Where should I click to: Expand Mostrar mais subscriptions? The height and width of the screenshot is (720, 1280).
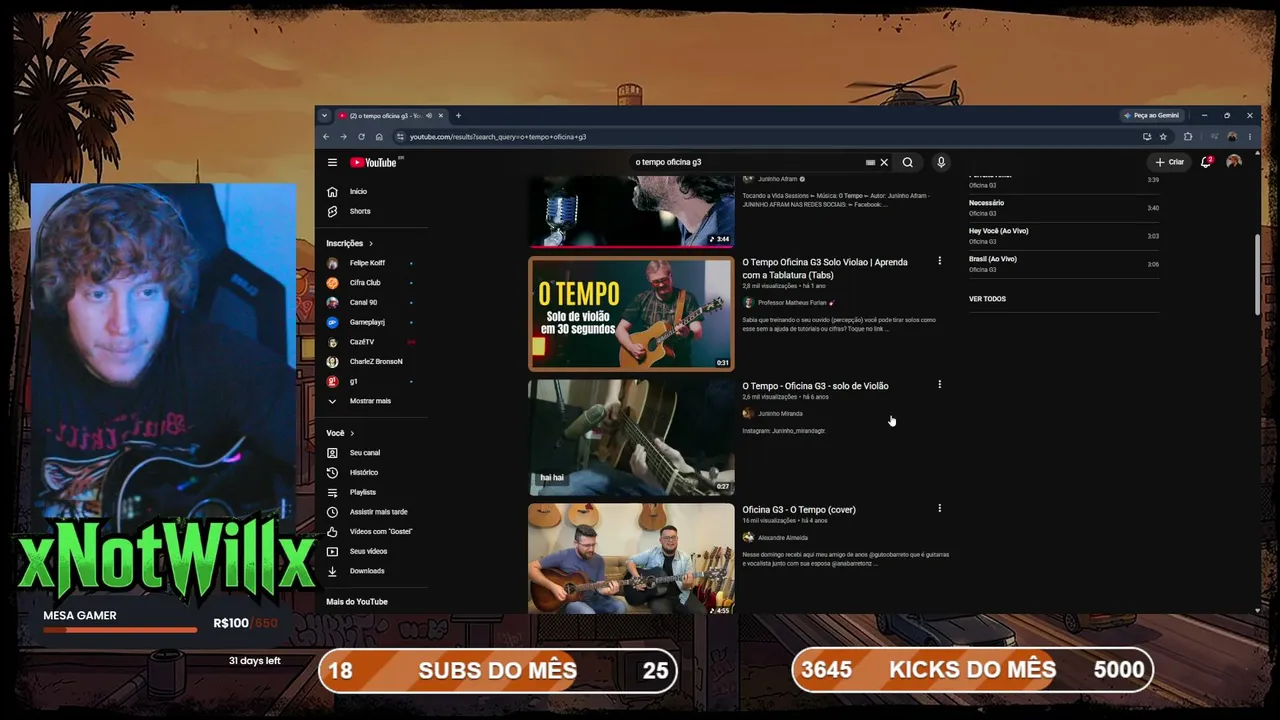pyautogui.click(x=370, y=401)
